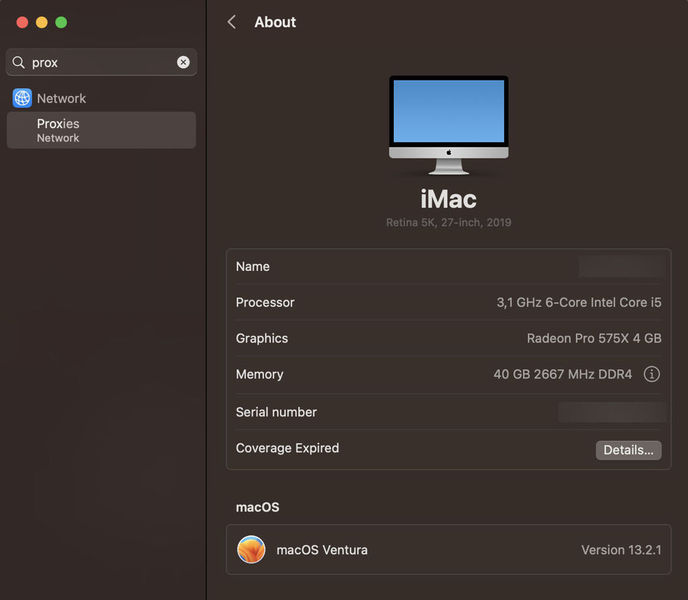The width and height of the screenshot is (688, 600).
Task: Click the magnifying glass search icon
Action: click(x=18, y=62)
